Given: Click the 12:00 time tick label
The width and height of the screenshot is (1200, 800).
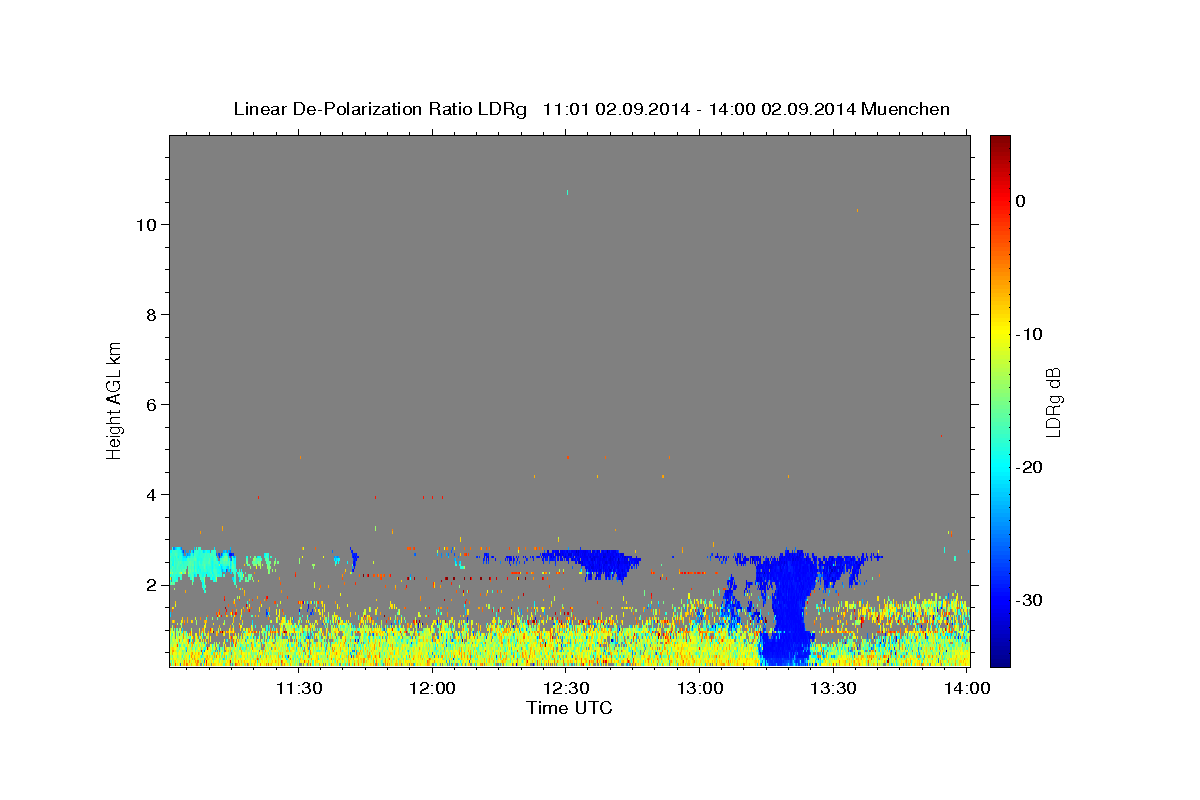Looking at the screenshot, I should 432,688.
